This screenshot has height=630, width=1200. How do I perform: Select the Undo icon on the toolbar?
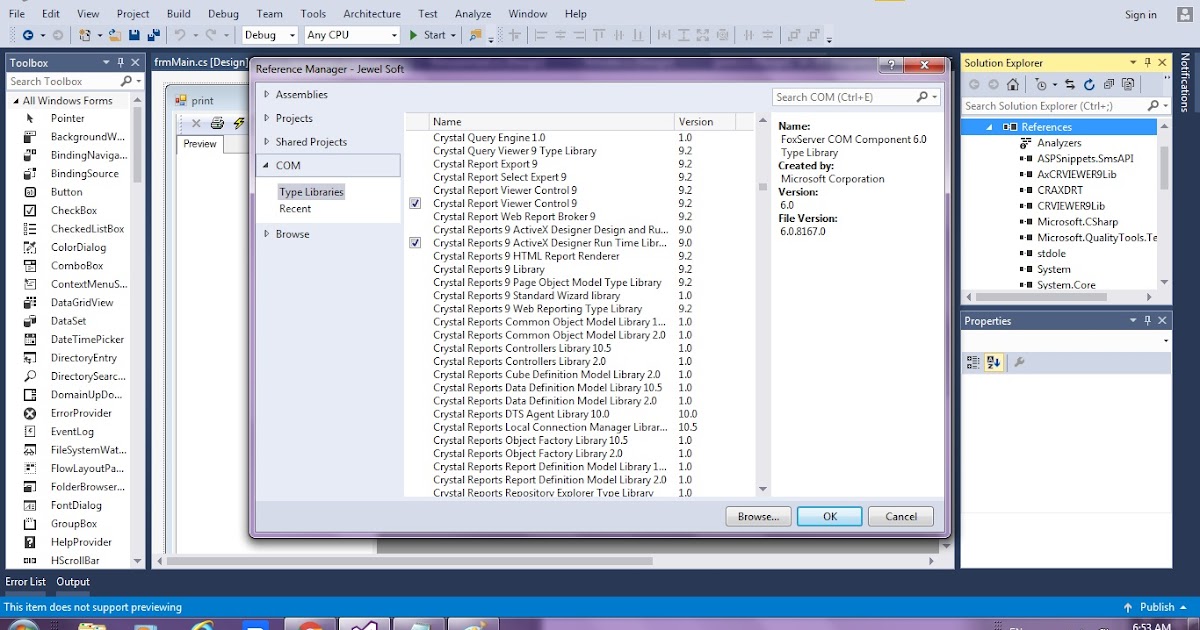pyautogui.click(x=181, y=35)
